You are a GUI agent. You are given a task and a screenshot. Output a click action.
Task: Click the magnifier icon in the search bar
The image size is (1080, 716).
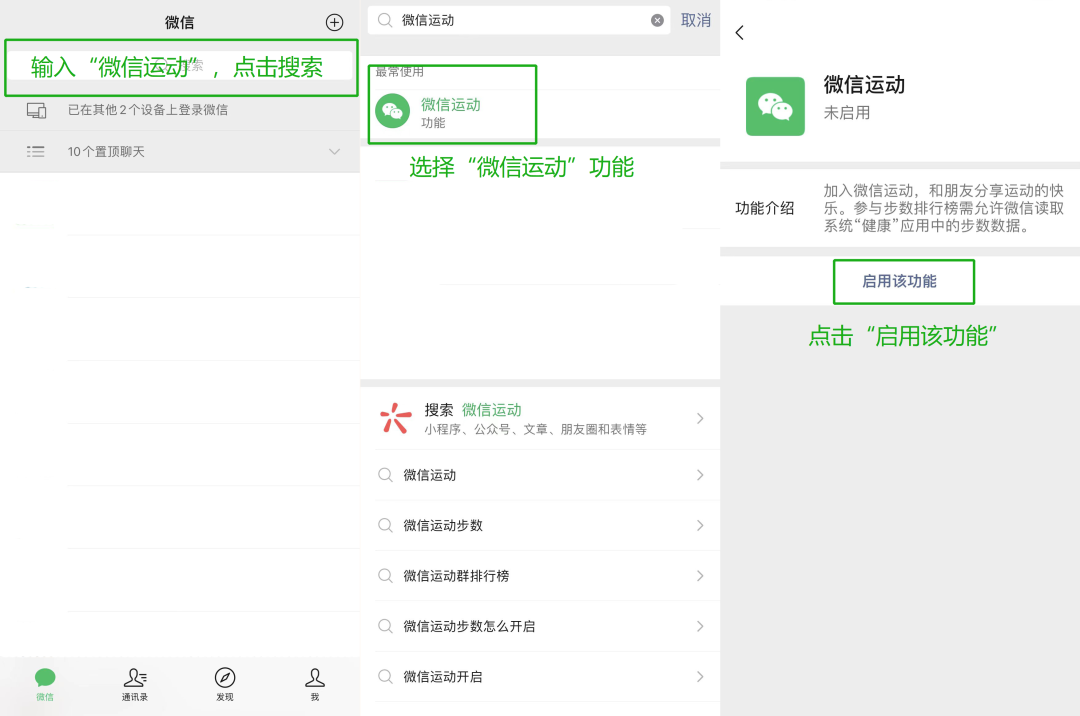[x=385, y=21]
